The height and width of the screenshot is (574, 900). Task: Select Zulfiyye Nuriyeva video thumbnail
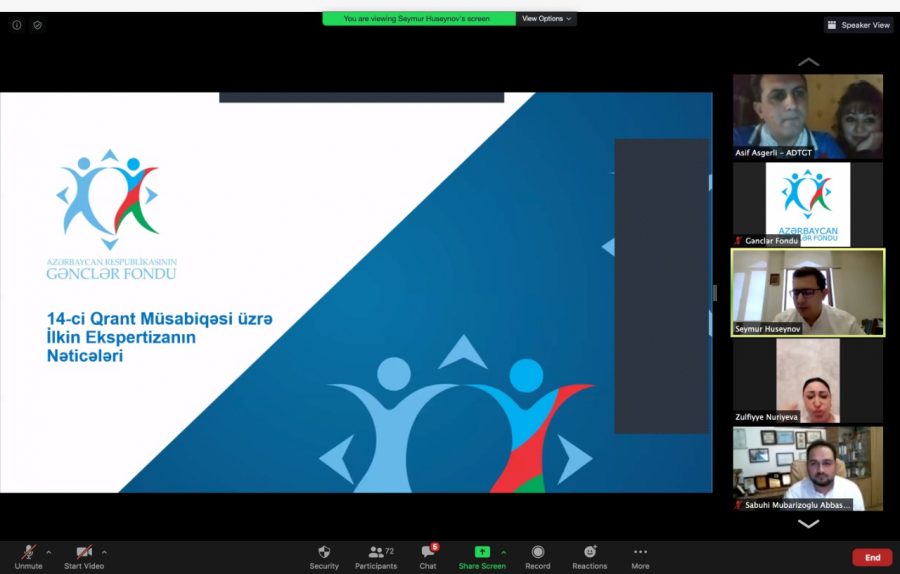[x=808, y=381]
